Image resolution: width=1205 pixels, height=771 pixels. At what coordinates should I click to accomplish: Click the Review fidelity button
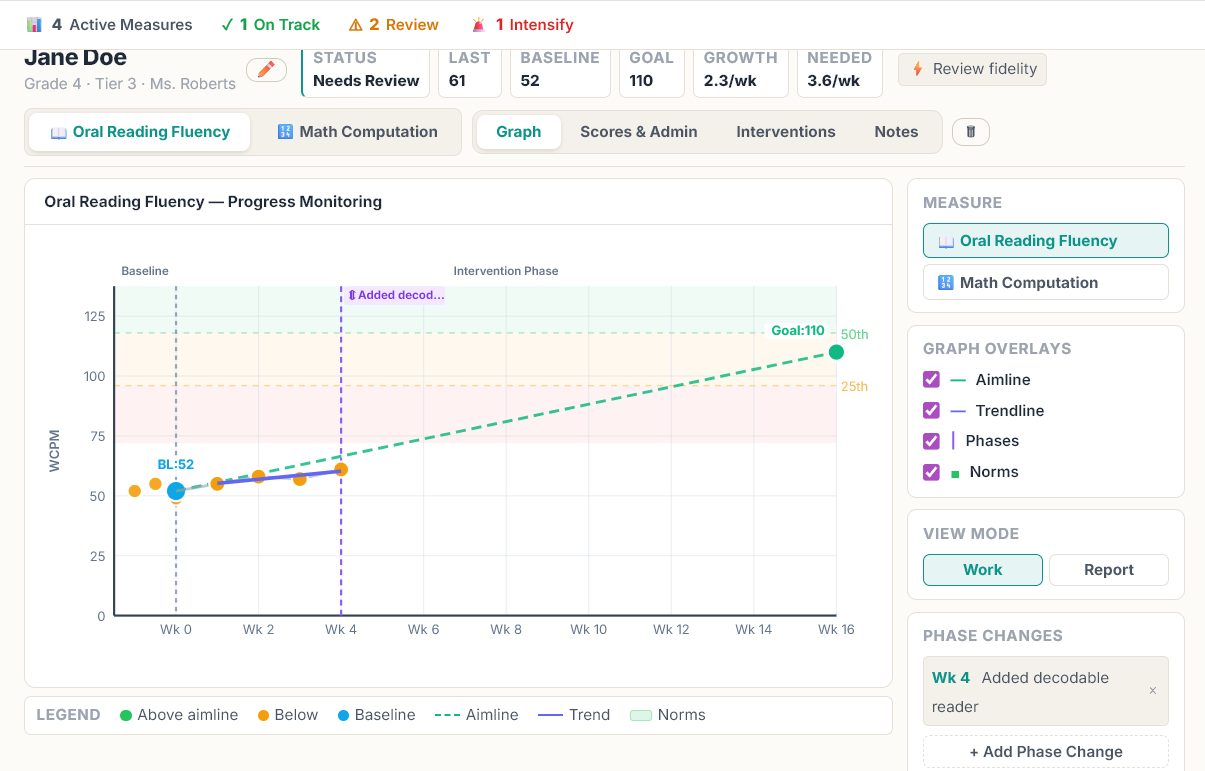click(972, 69)
